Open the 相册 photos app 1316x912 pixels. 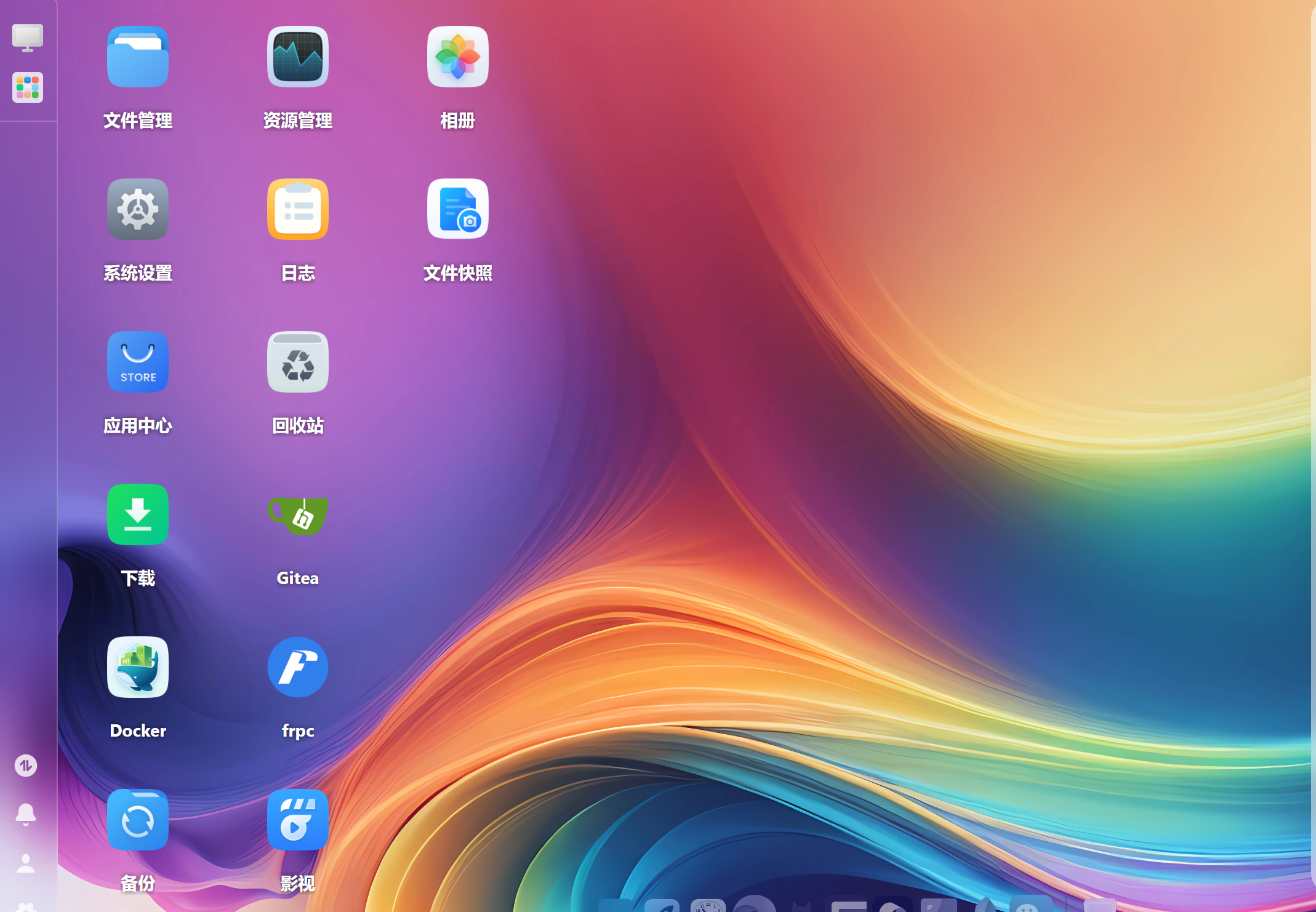pos(457,57)
